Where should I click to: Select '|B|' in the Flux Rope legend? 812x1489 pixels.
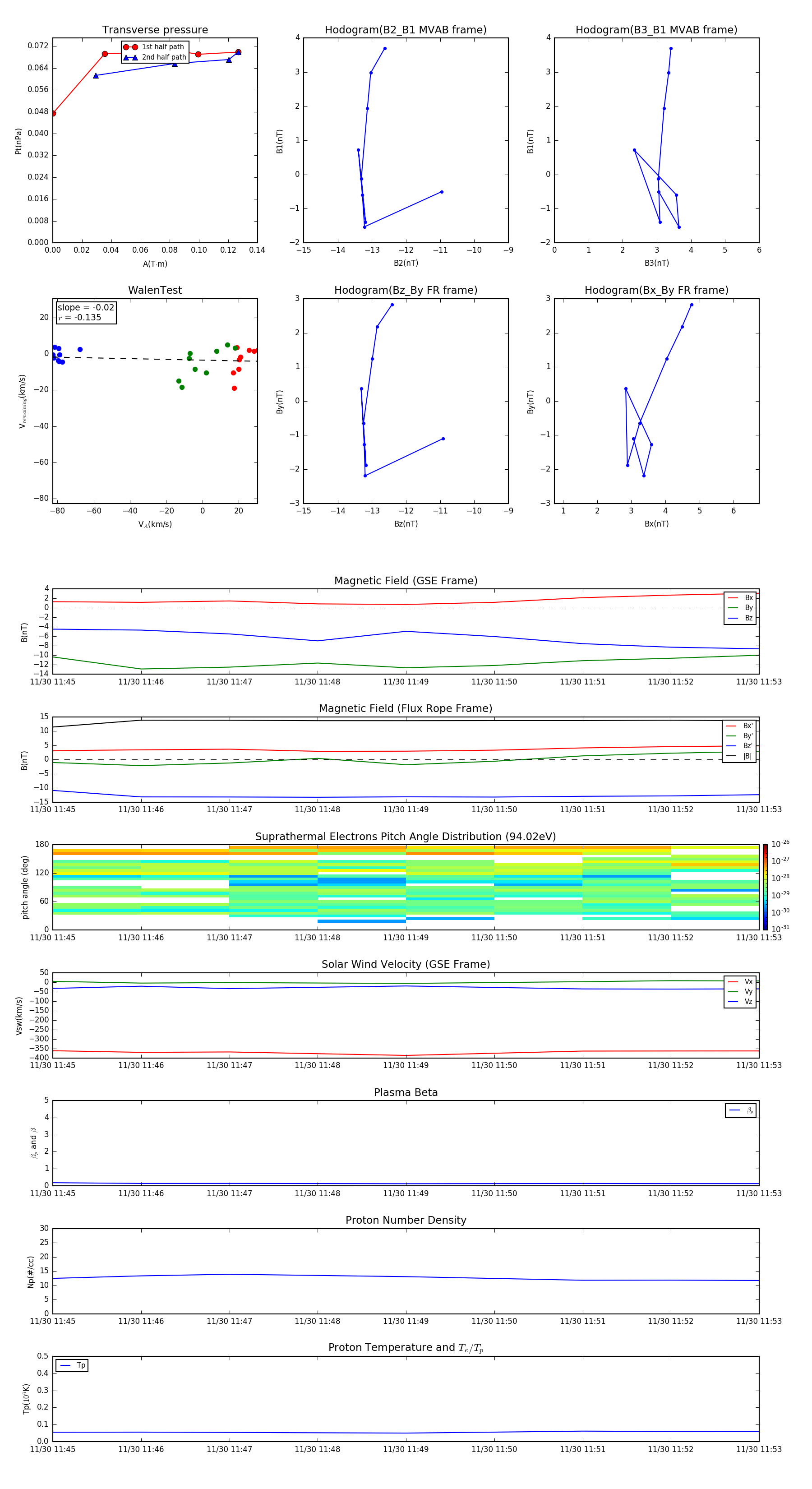pos(740,756)
